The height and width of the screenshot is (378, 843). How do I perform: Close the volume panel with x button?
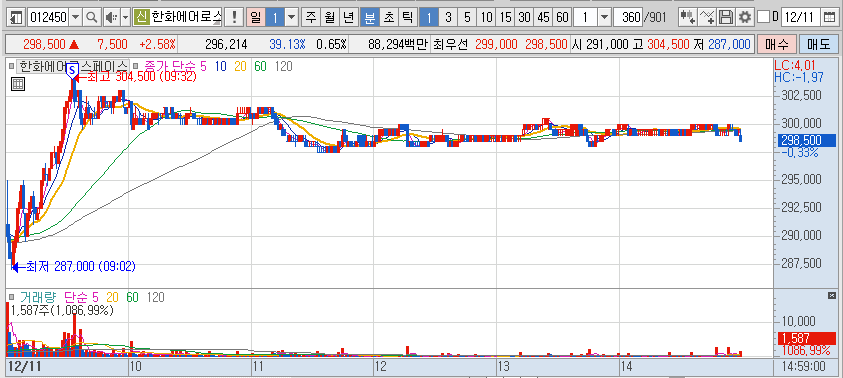pyautogui.click(x=832, y=296)
